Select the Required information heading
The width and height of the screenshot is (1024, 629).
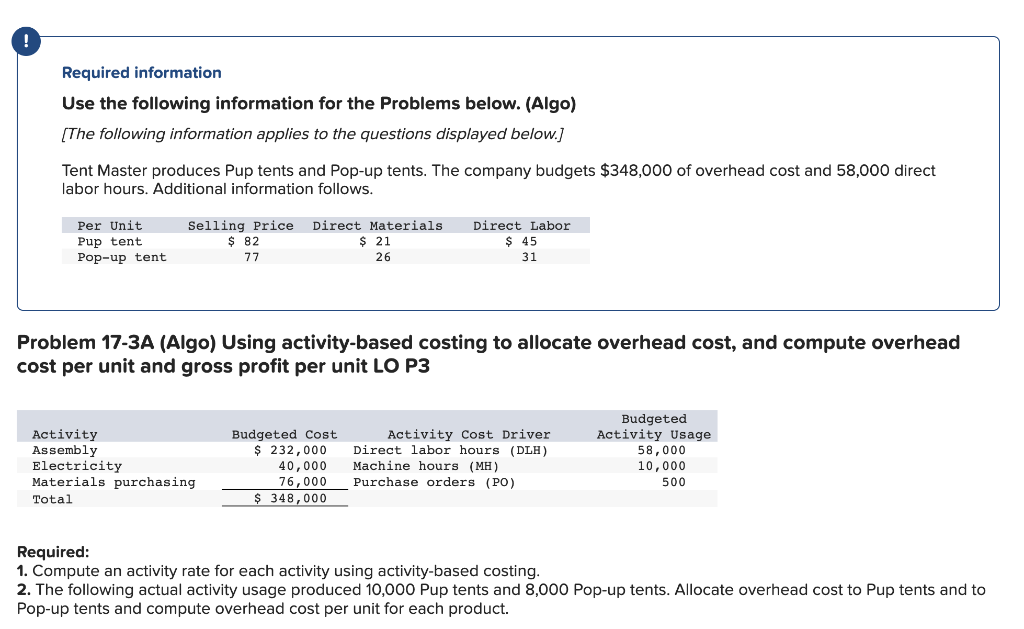[141, 72]
